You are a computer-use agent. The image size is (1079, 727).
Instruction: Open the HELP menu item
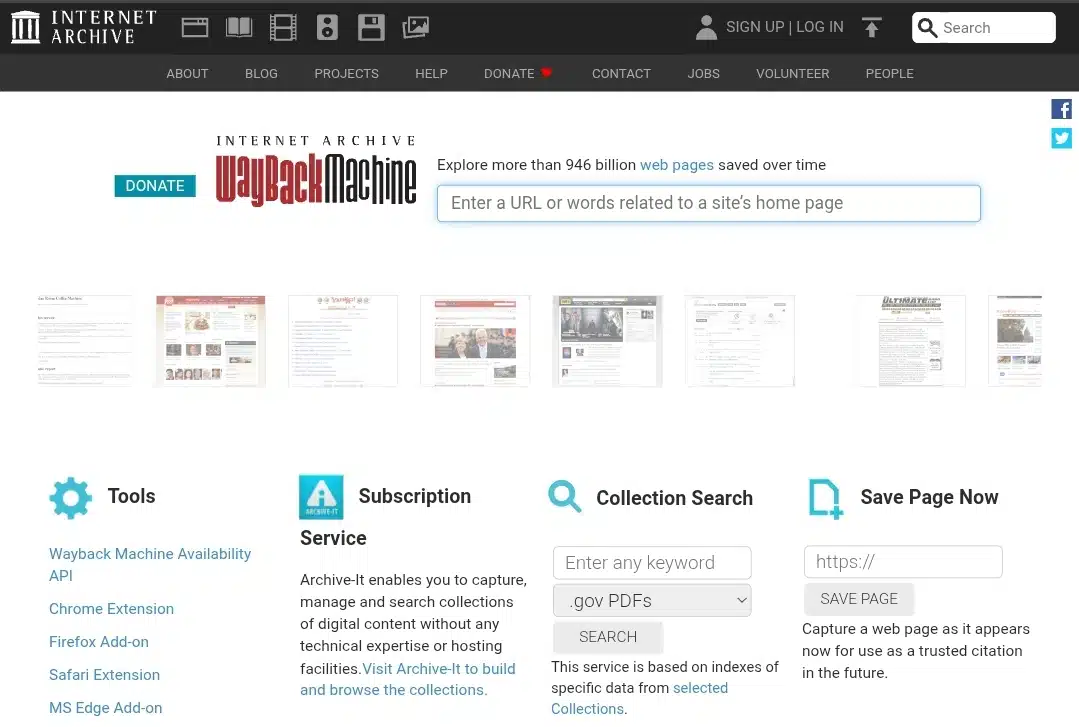(x=431, y=74)
